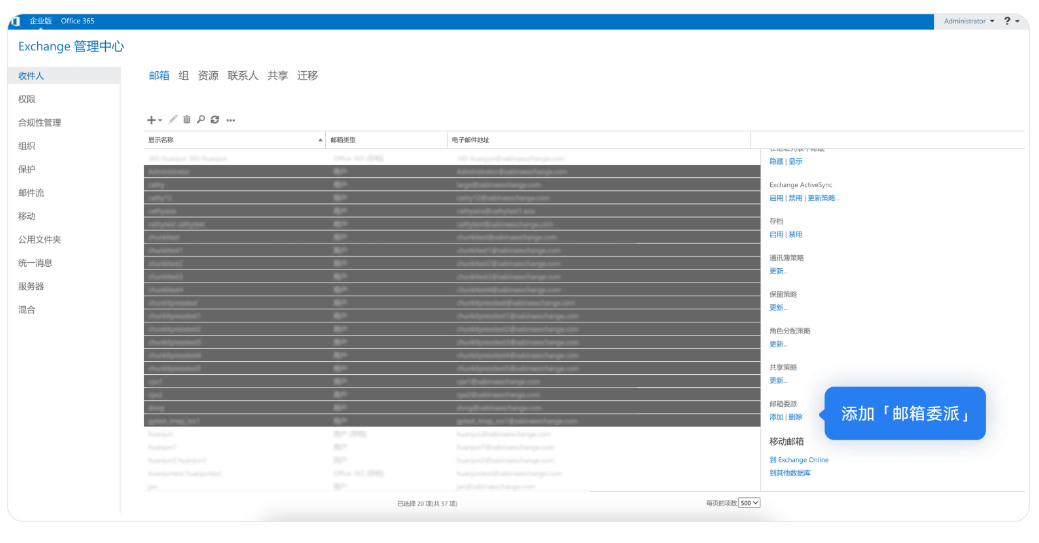Click 启用 link under Exchange ActiveSync
Image resolution: width=1039 pixels, height=543 pixels.
(x=776, y=198)
